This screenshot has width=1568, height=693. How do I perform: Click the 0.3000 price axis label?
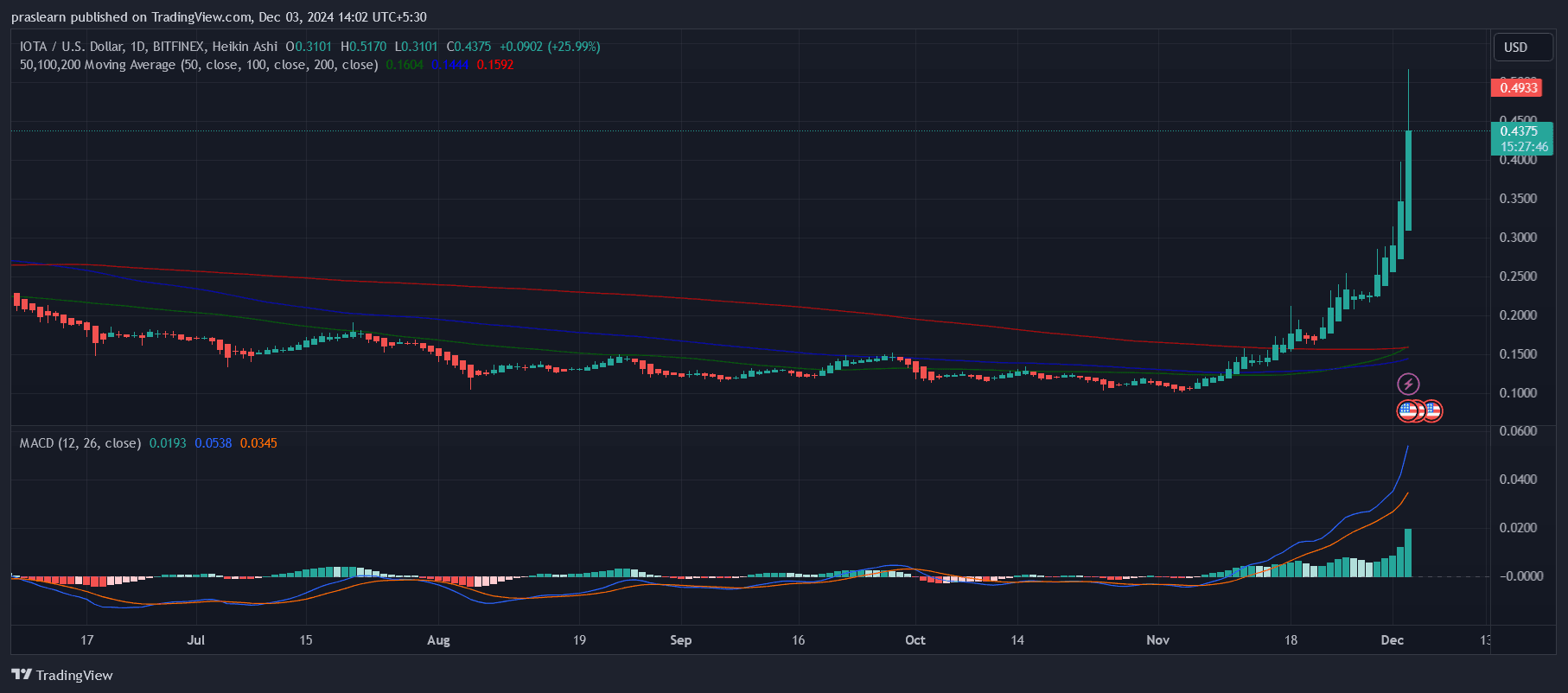pyautogui.click(x=1519, y=238)
